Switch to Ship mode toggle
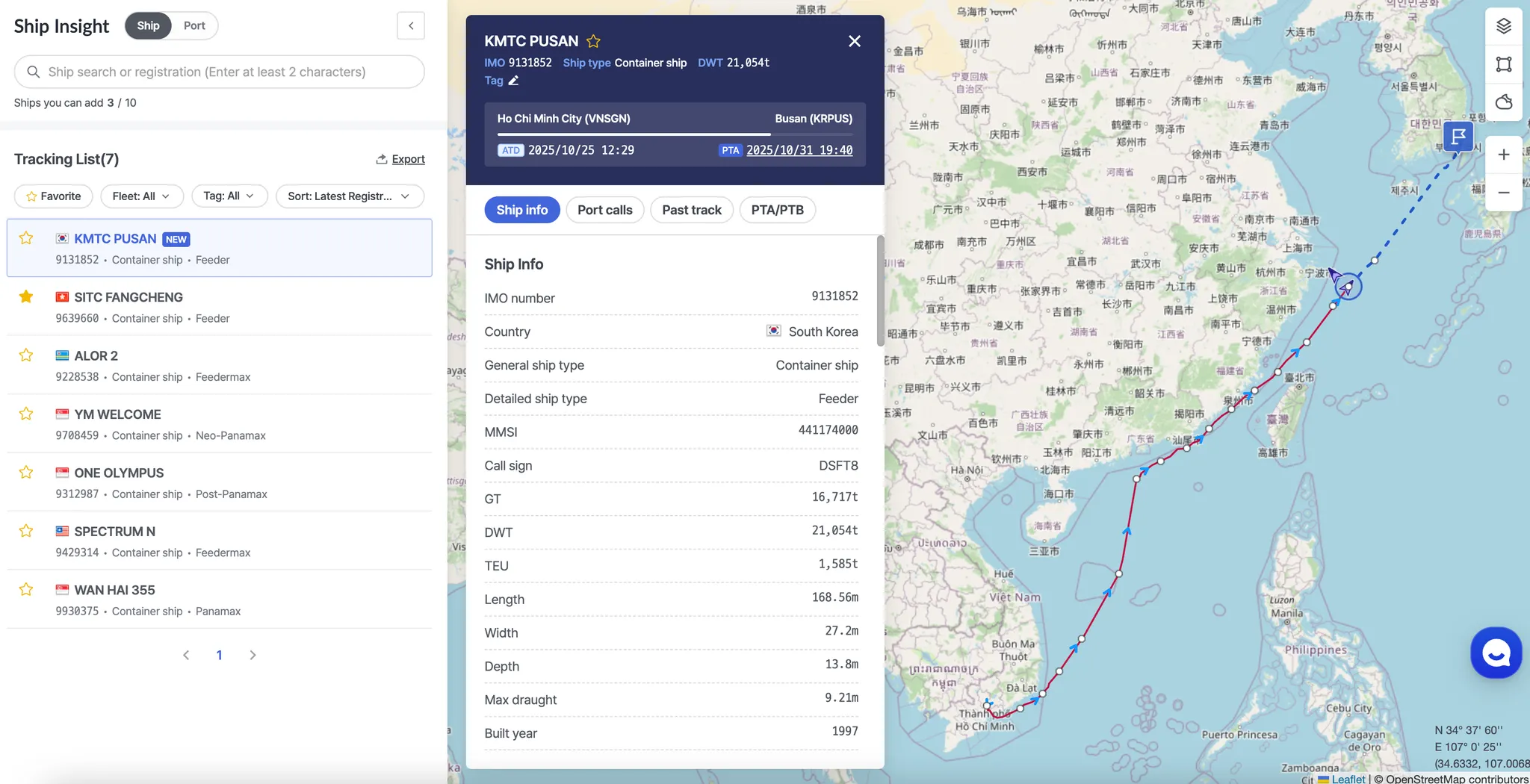The height and width of the screenshot is (784, 1530). 148,25
